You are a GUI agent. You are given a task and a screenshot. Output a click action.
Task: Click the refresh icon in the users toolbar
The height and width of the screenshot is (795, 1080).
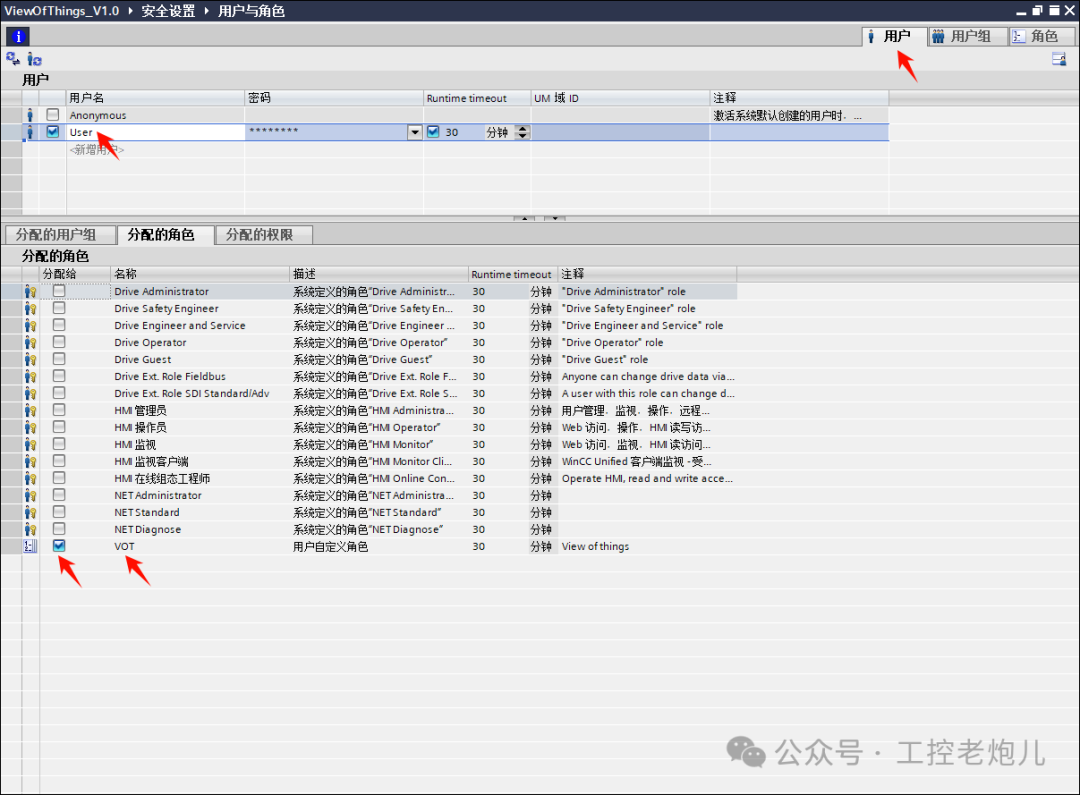pos(12,59)
